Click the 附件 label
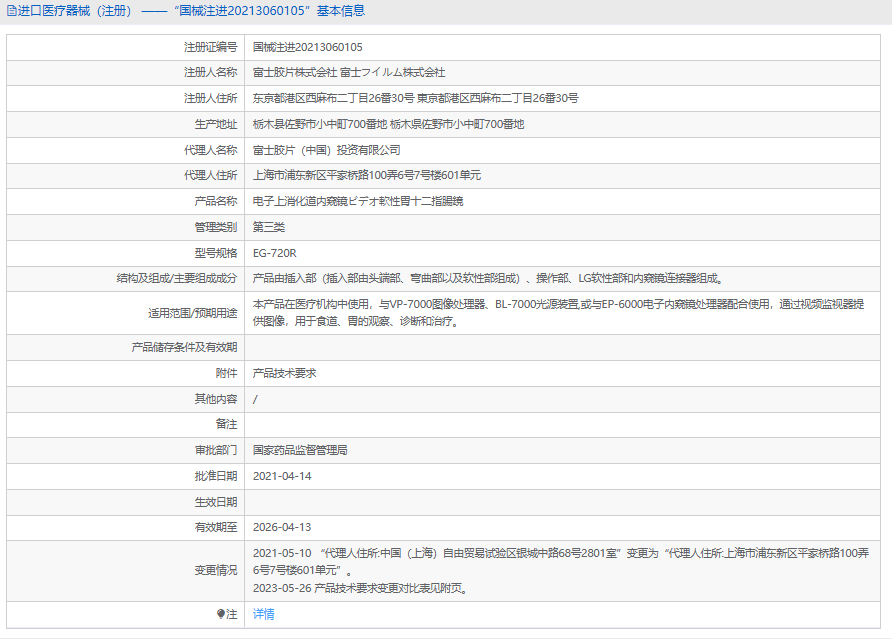This screenshot has height=639, width=892. (226, 373)
